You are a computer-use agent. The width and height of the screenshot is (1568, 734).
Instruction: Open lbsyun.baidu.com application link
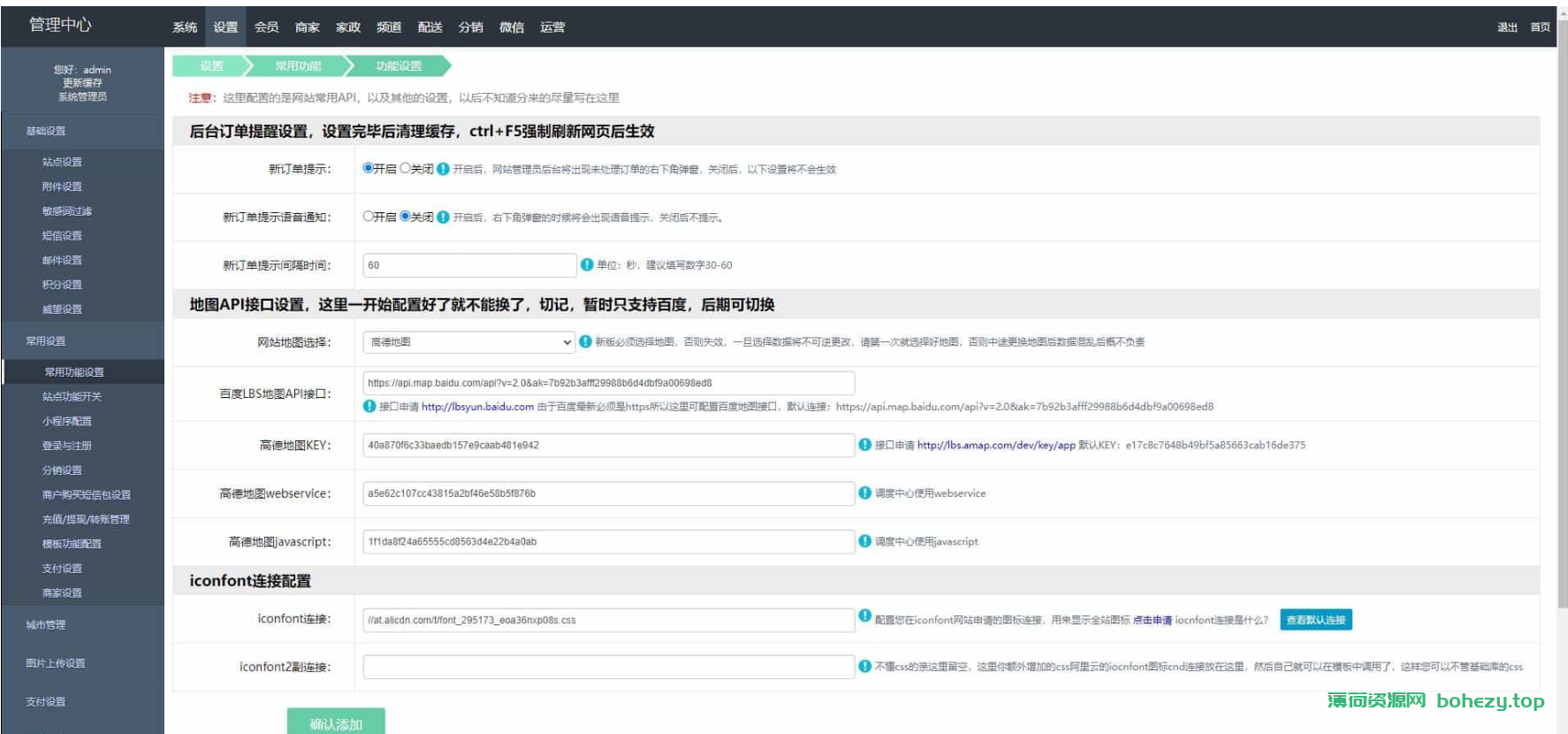[477, 407]
